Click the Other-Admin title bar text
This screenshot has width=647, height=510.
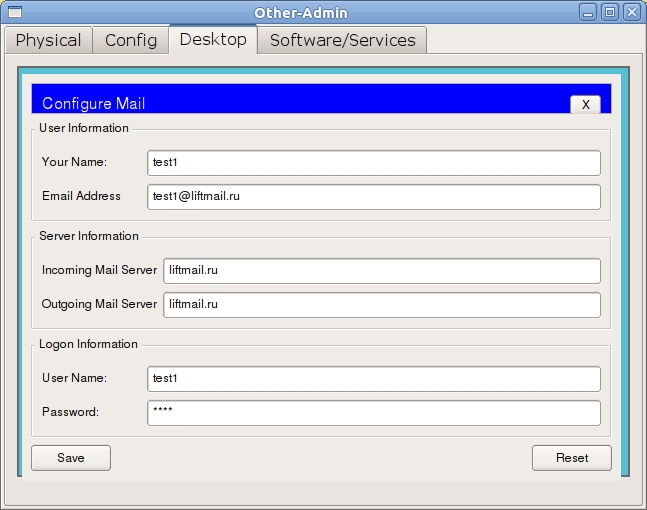pyautogui.click(x=322, y=12)
